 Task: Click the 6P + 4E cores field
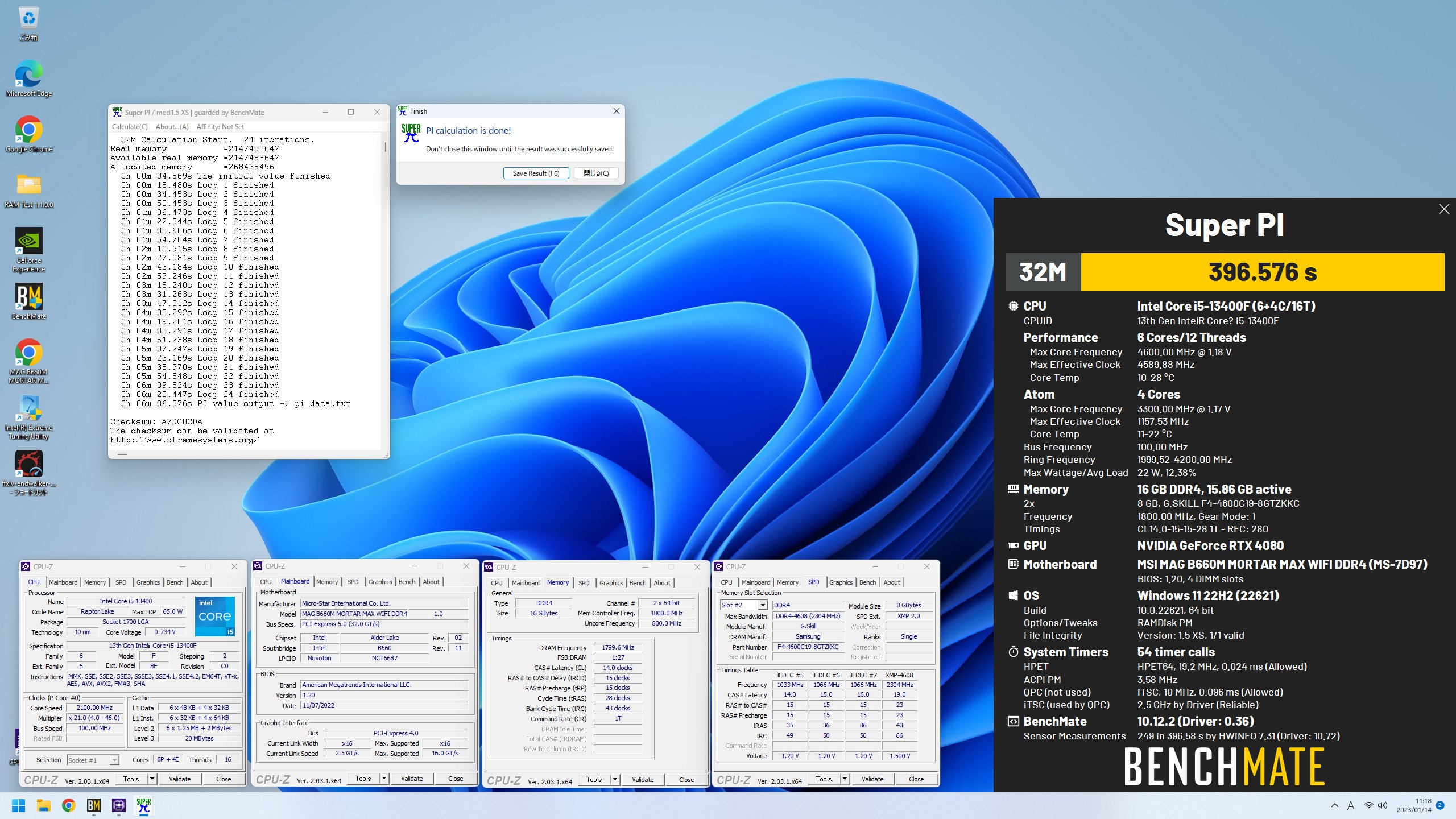(x=168, y=760)
